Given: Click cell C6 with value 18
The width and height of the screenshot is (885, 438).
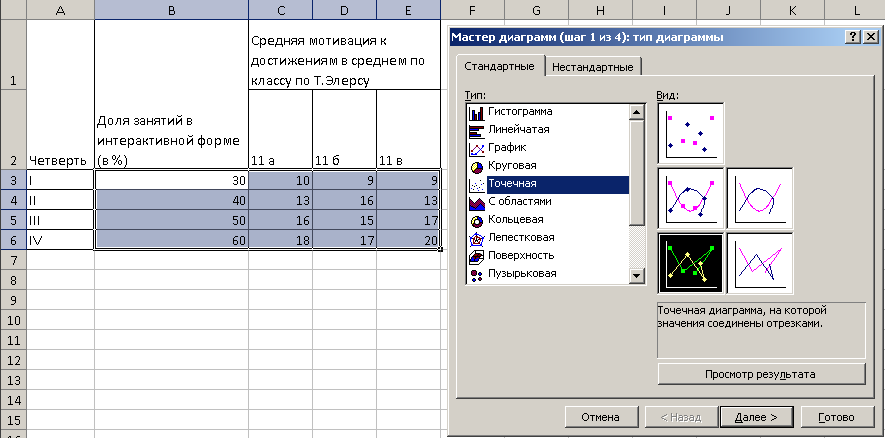Looking at the screenshot, I should coord(281,240).
